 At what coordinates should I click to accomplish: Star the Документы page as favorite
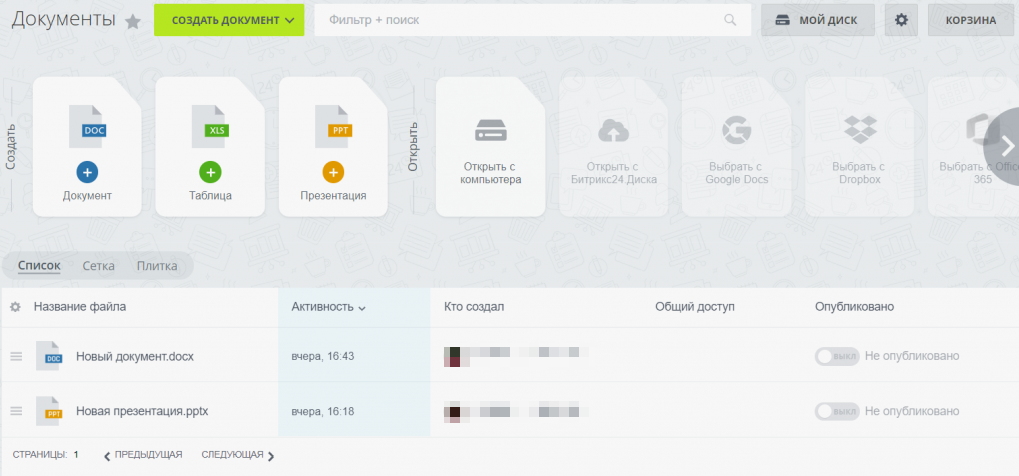(133, 22)
